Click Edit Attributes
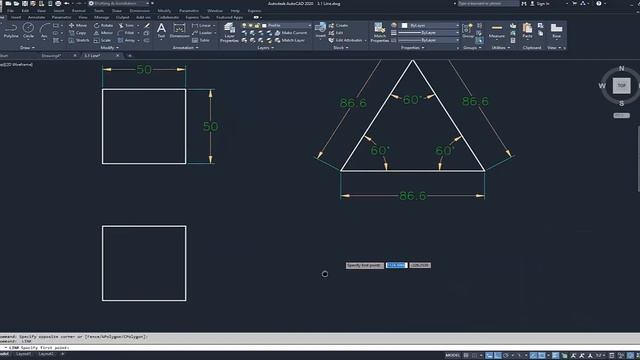 (345, 40)
